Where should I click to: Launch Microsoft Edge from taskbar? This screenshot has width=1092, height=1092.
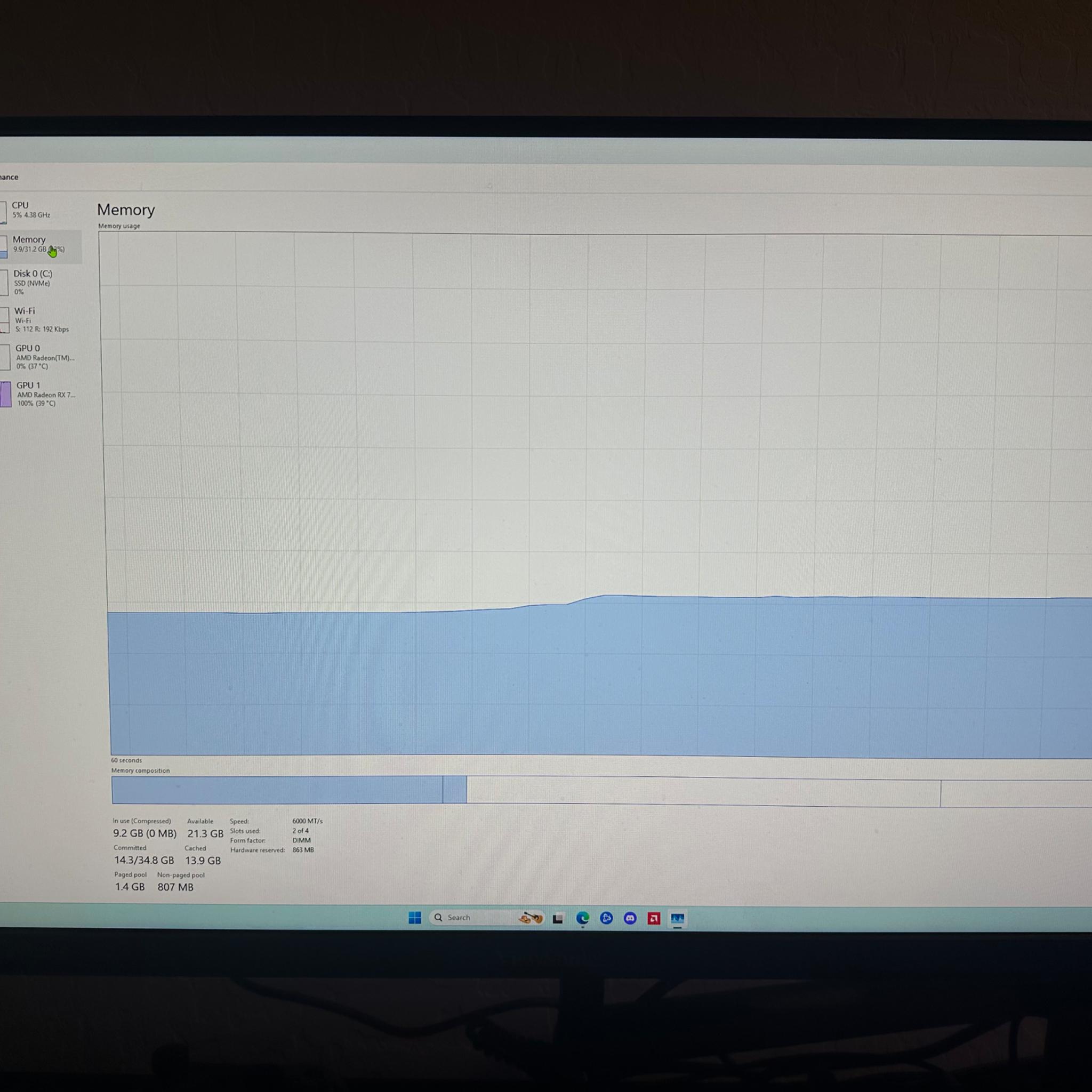(582, 918)
